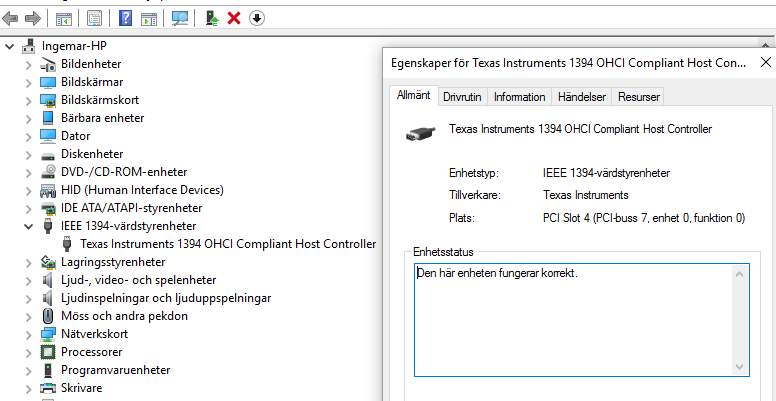Select Texas Instruments 1394 OHCI Compliant Host Controller in tree
The height and width of the screenshot is (401, 776).
(228, 244)
